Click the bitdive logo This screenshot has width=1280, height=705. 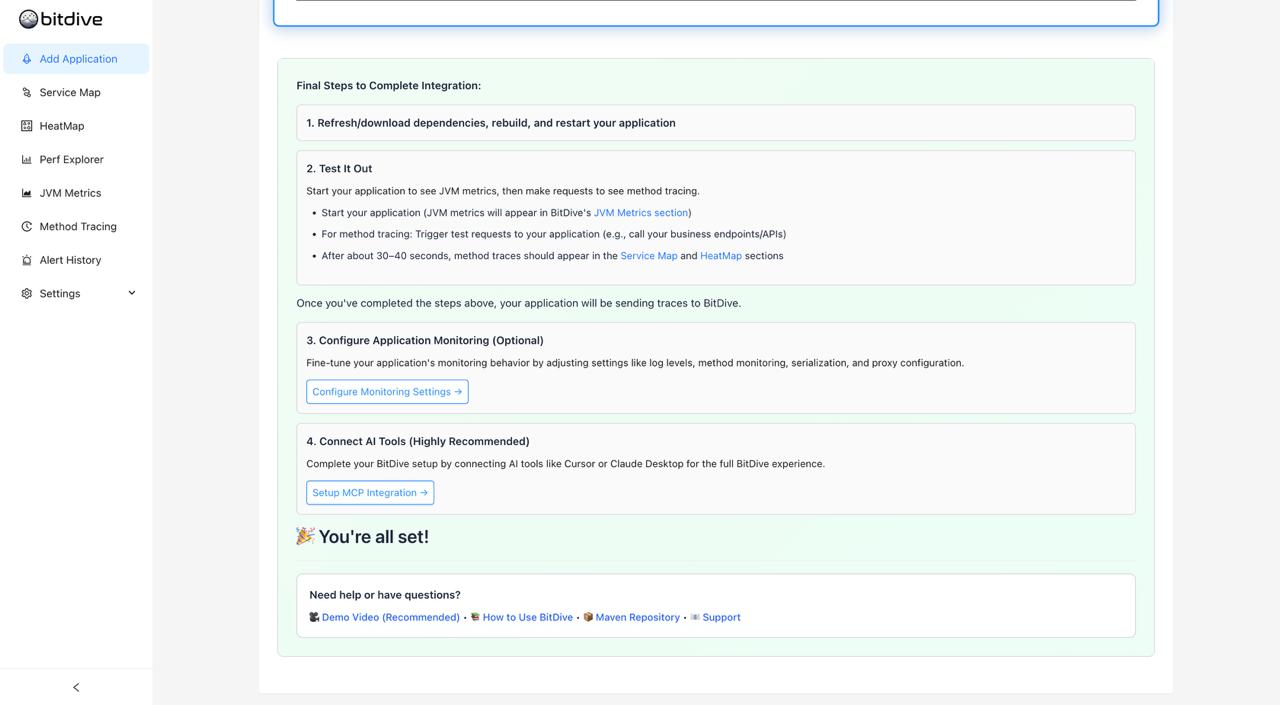click(x=61, y=19)
